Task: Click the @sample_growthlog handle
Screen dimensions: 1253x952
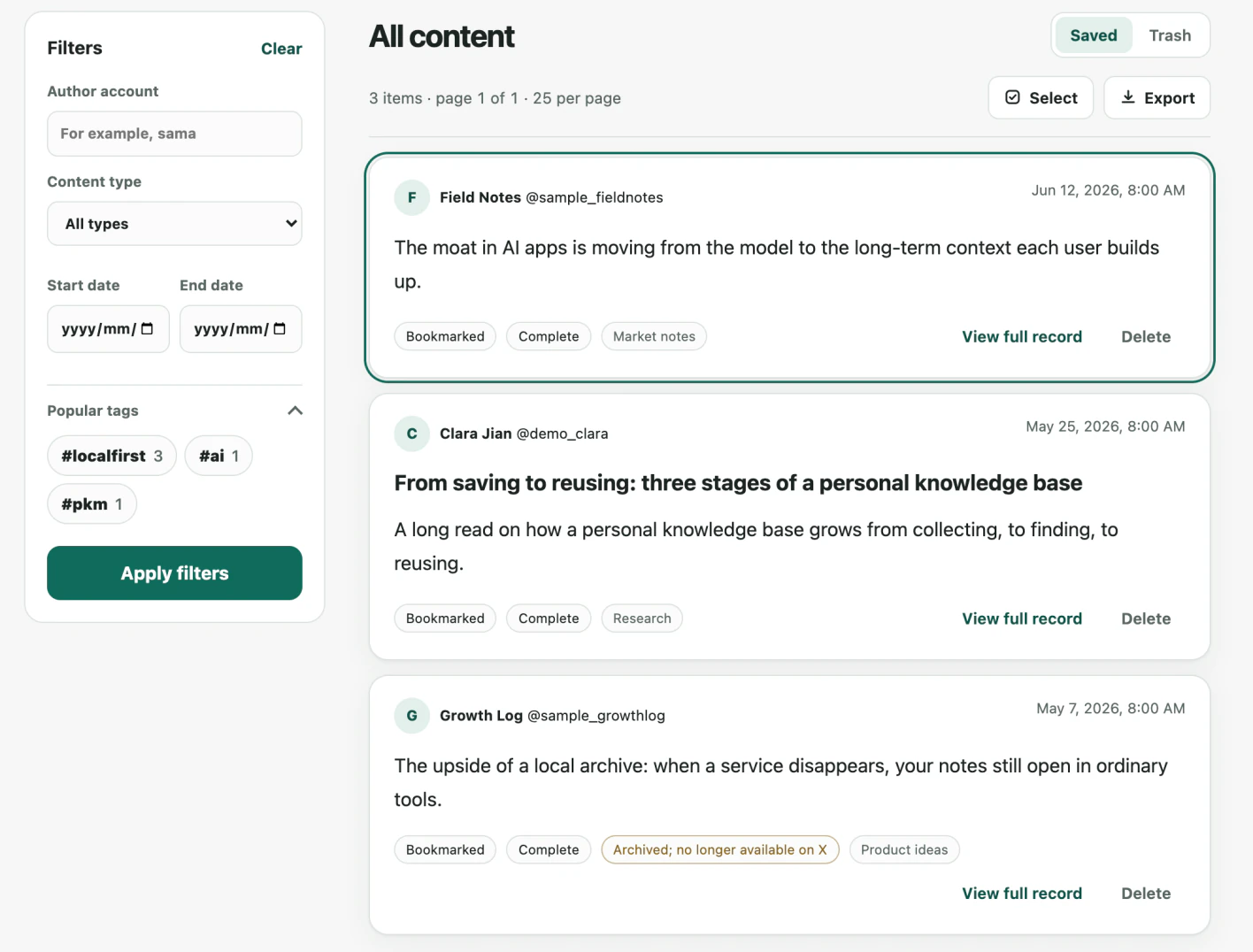Action: click(x=596, y=716)
